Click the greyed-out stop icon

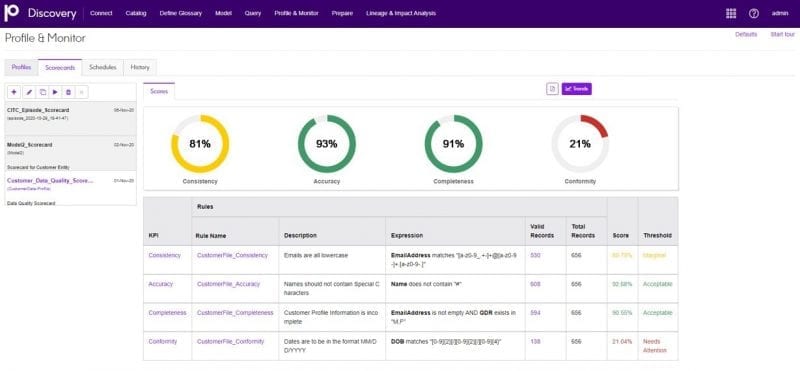click(x=82, y=92)
